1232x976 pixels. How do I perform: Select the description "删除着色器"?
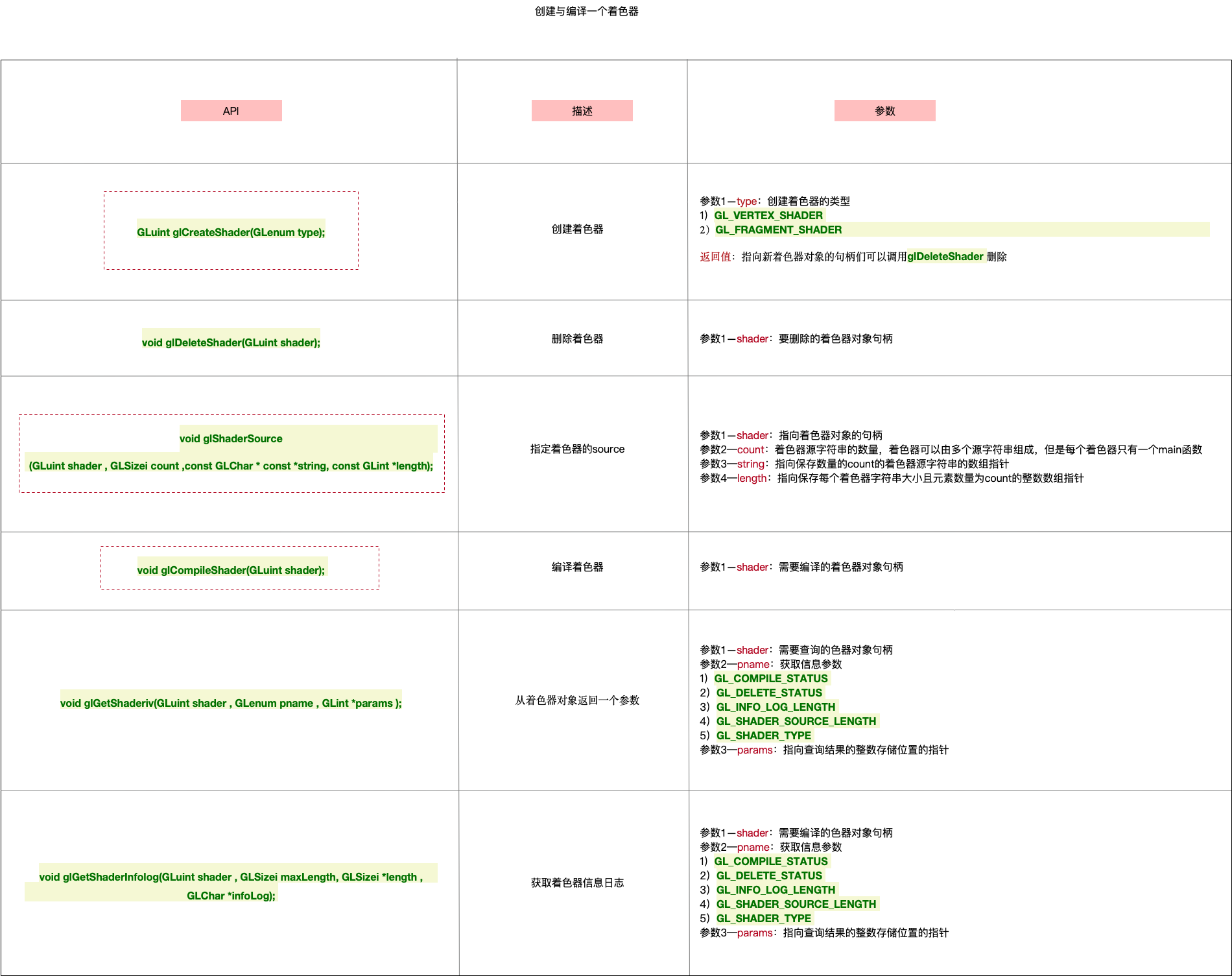[x=577, y=339]
